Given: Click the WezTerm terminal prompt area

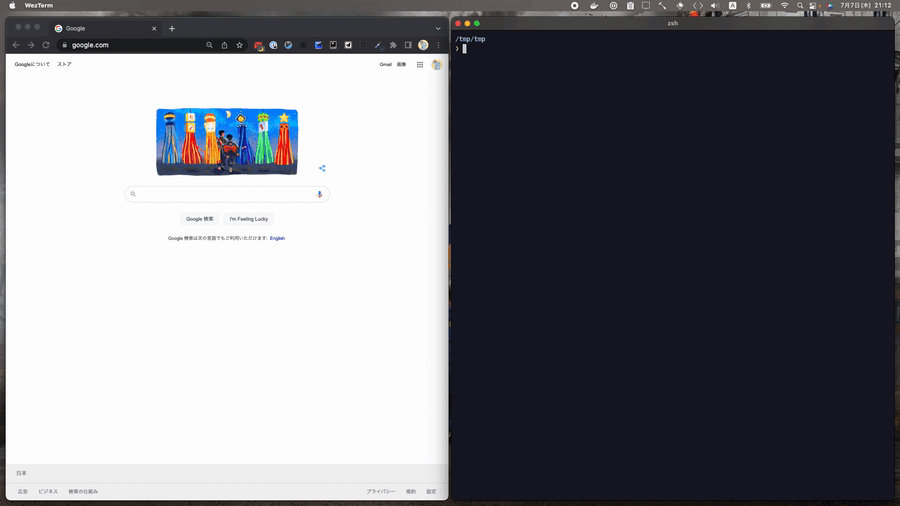Looking at the screenshot, I should (x=464, y=49).
